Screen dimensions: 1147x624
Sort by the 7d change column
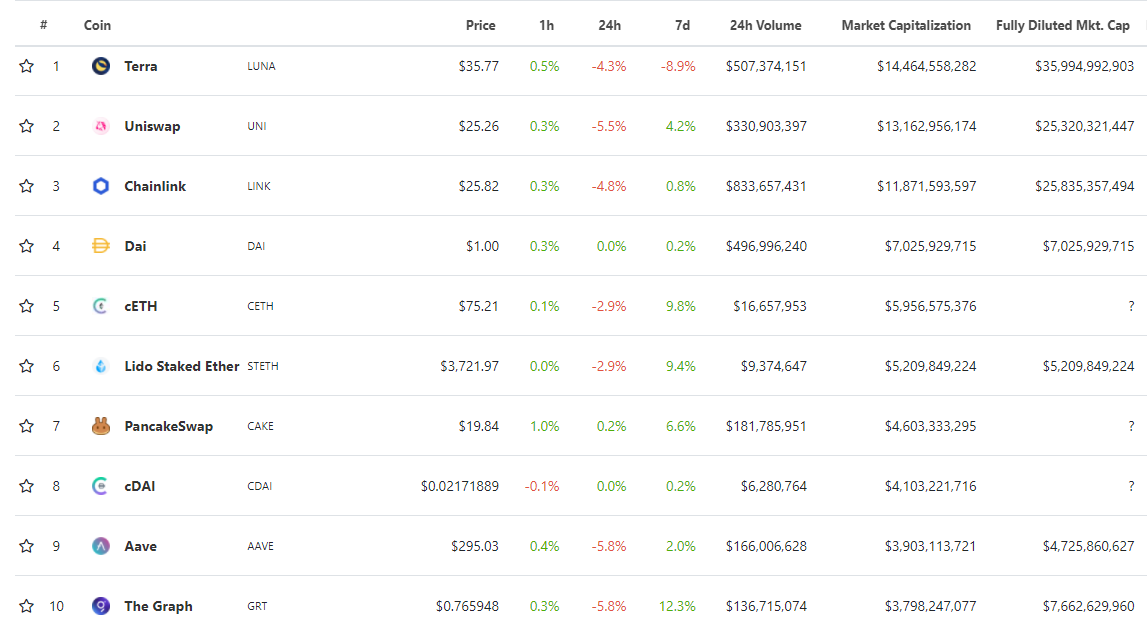point(682,25)
